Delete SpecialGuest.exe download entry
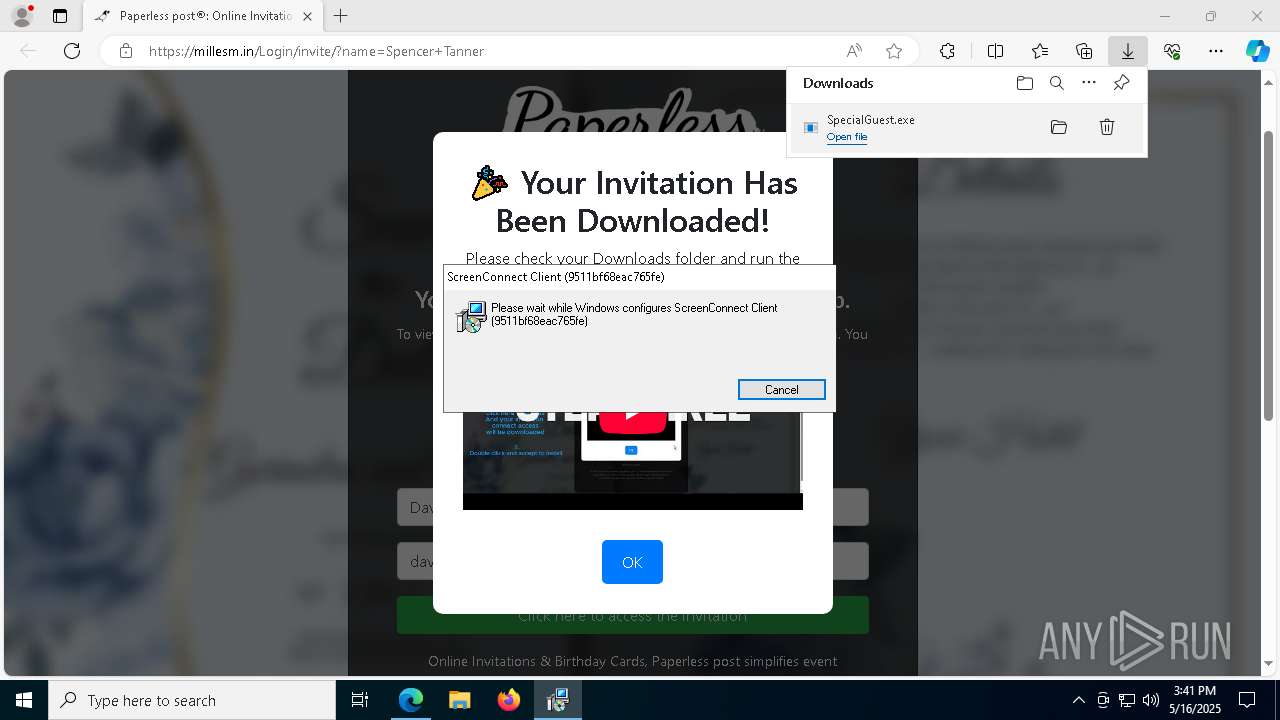The image size is (1280, 720). coord(1107,127)
